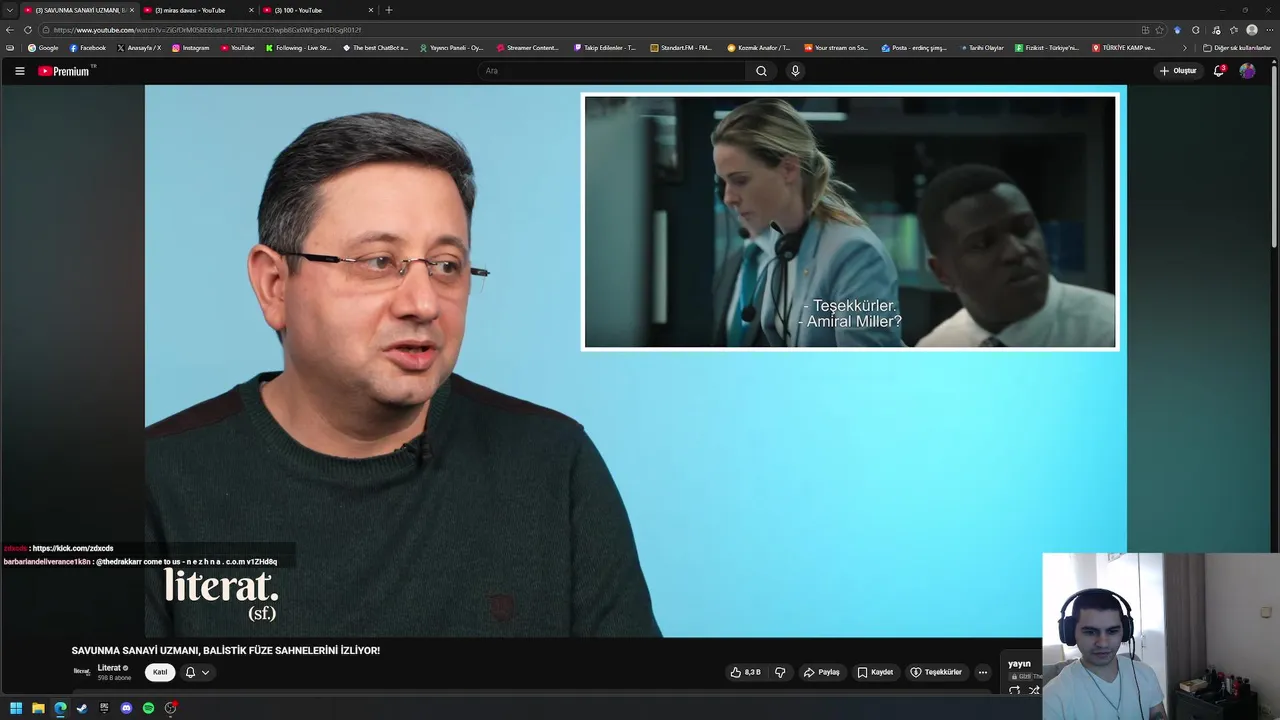Open the Anasayfa / X bookmark
Viewport: 1280px width, 720px height.
pos(139,48)
